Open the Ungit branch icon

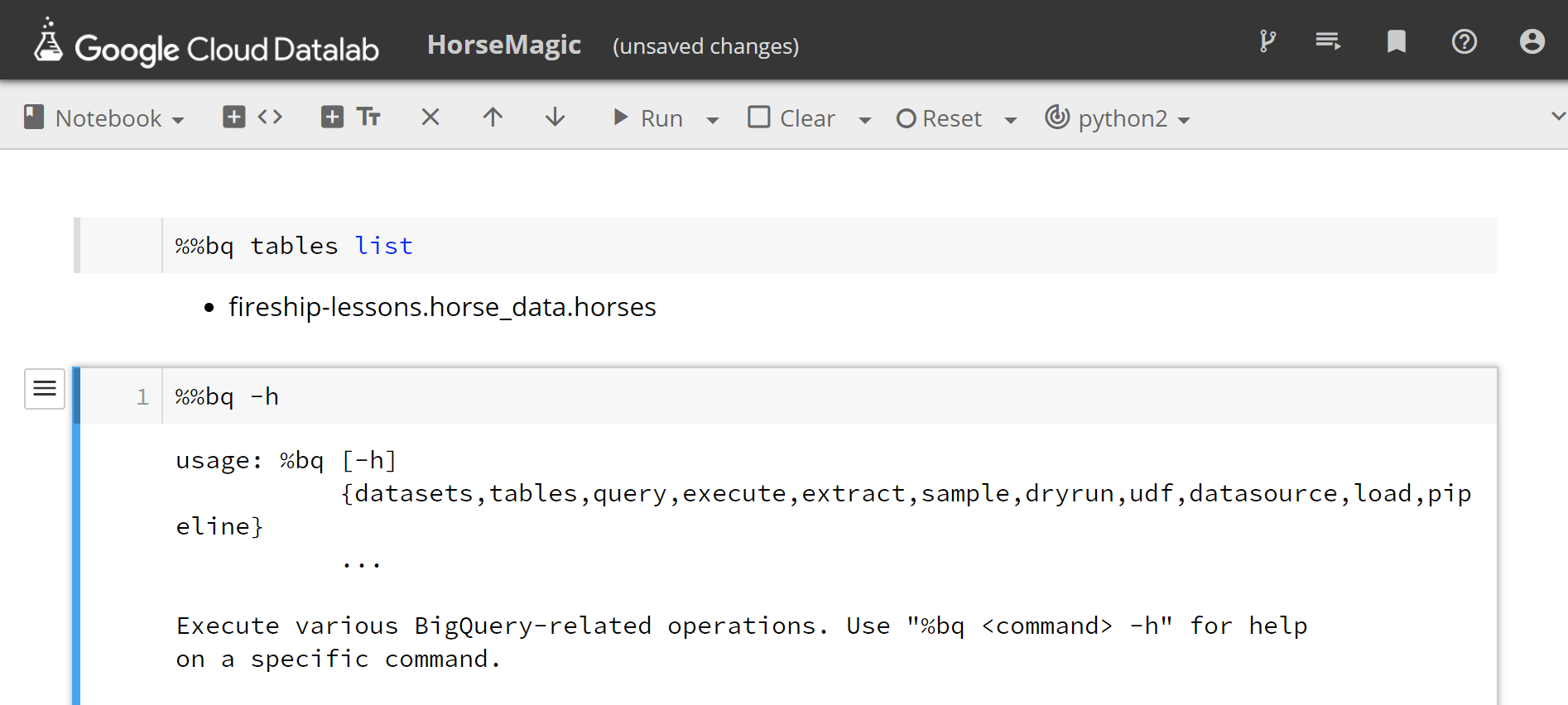pyautogui.click(x=1267, y=41)
